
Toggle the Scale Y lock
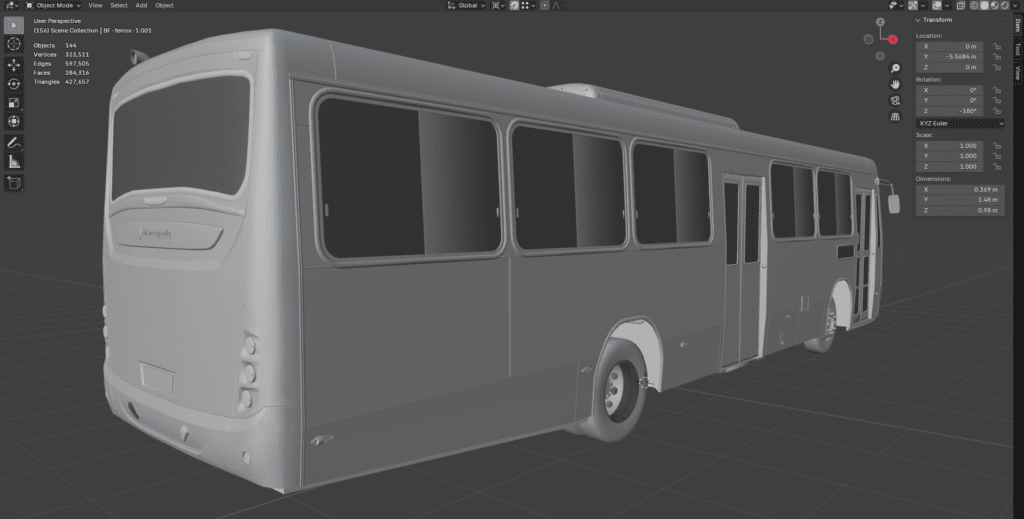click(x=998, y=156)
